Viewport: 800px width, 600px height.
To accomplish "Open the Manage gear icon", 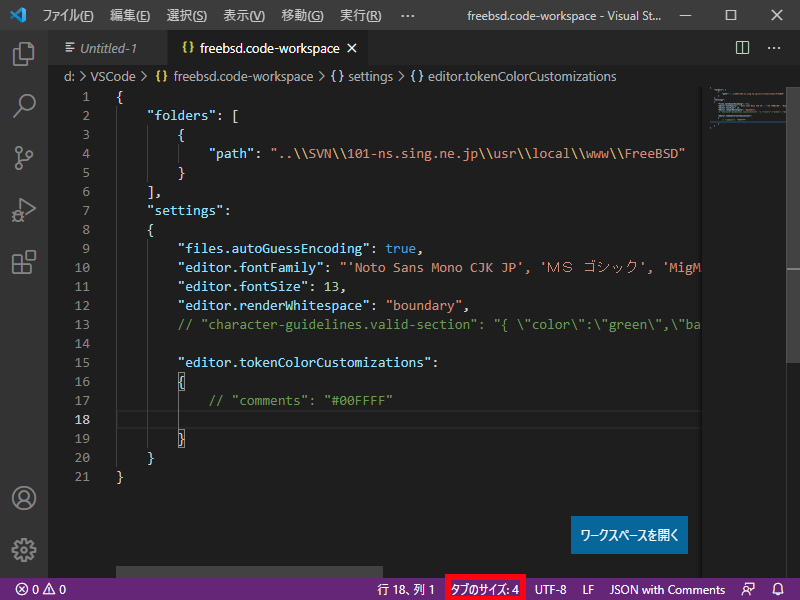I will (x=23, y=550).
